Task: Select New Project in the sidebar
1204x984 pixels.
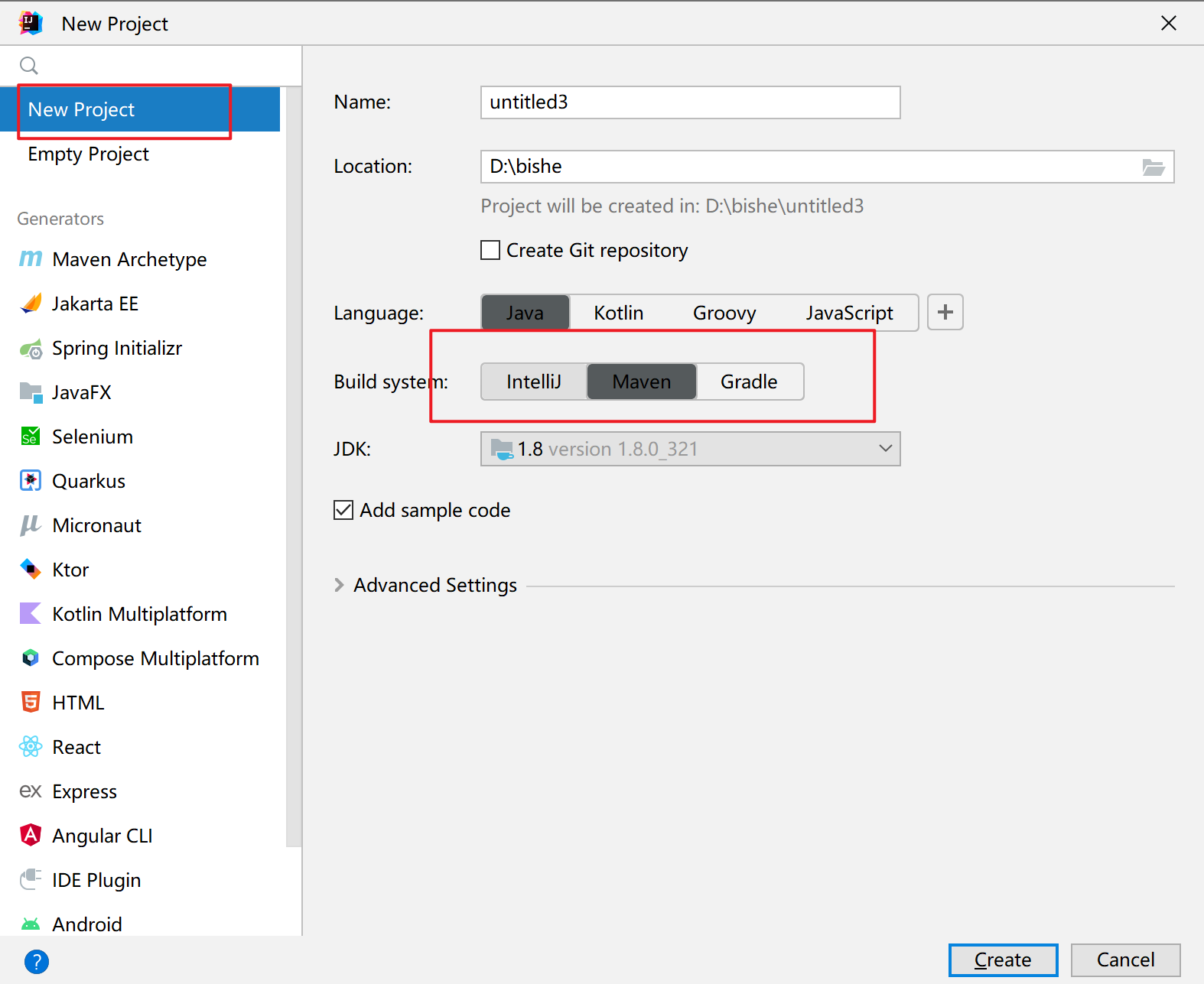Action: [140, 109]
